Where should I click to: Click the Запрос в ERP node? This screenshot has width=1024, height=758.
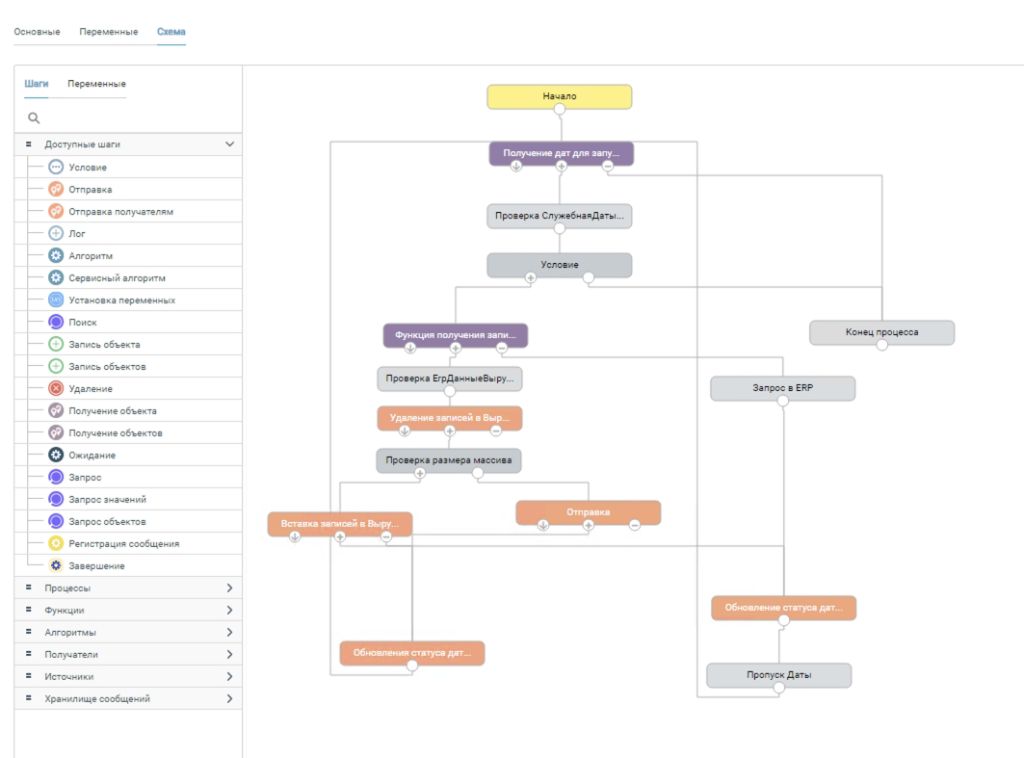point(782,388)
